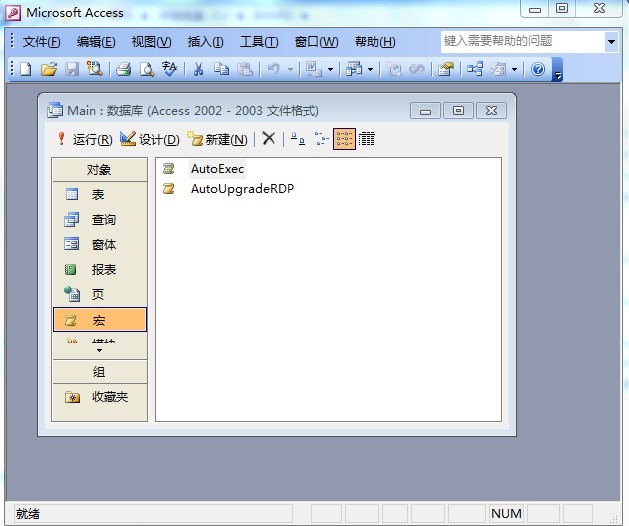The width and height of the screenshot is (629, 526).
Task: Click the Print toolbar icon
Action: [x=124, y=69]
